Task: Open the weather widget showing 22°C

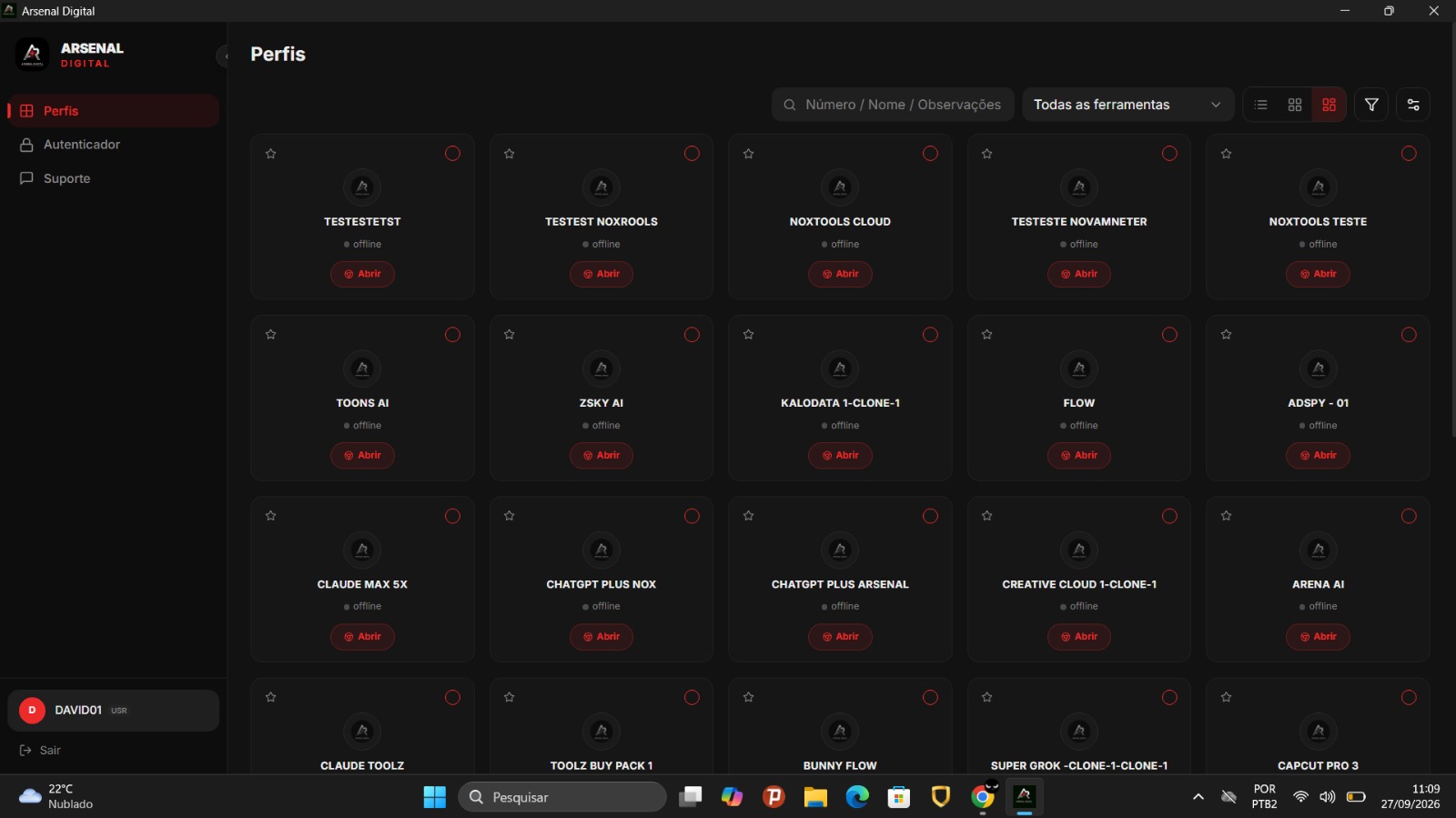Action: coord(56,797)
